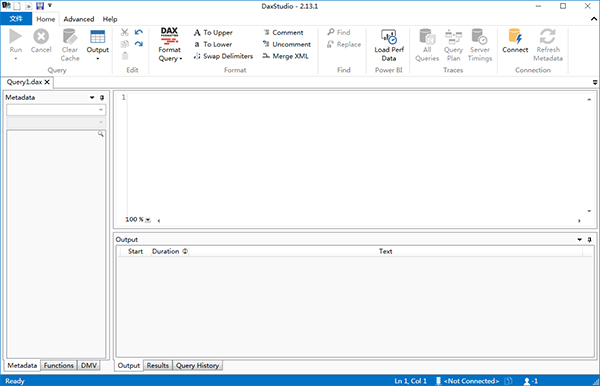Screen dimensions: 600x386
Task: Click the Cancel query icon
Action: click(x=41, y=37)
